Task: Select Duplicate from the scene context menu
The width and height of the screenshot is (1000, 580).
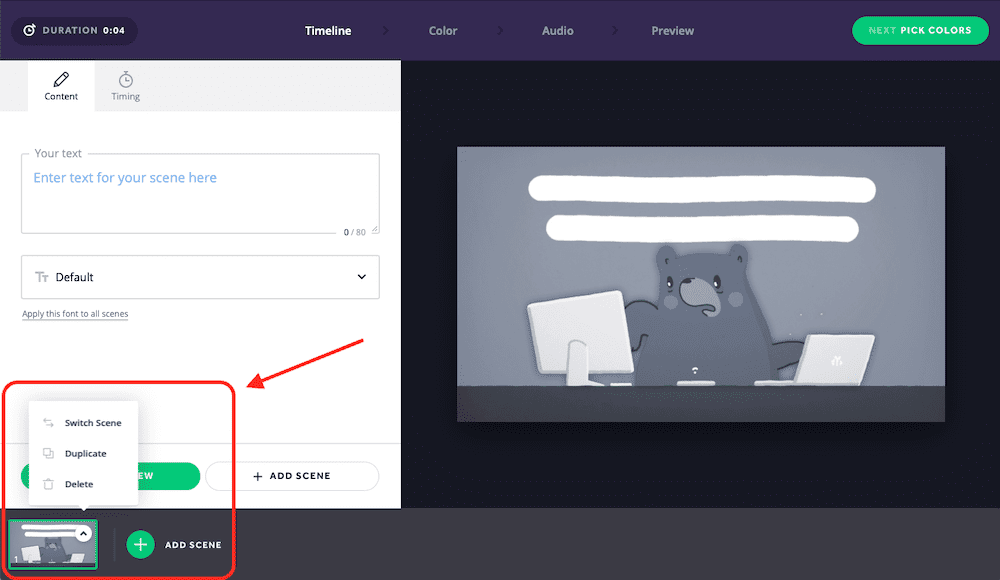Action: click(85, 453)
